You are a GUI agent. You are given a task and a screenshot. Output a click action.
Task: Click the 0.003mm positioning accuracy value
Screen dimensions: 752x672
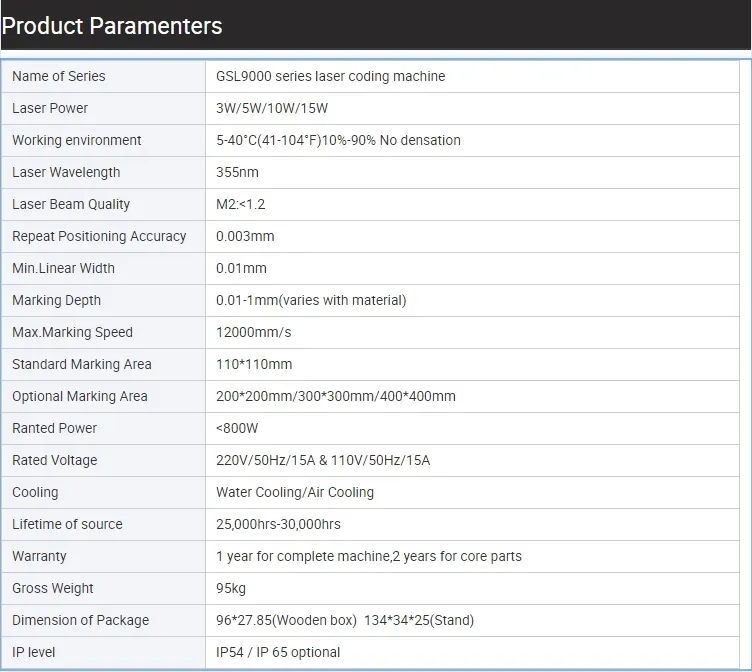point(245,236)
